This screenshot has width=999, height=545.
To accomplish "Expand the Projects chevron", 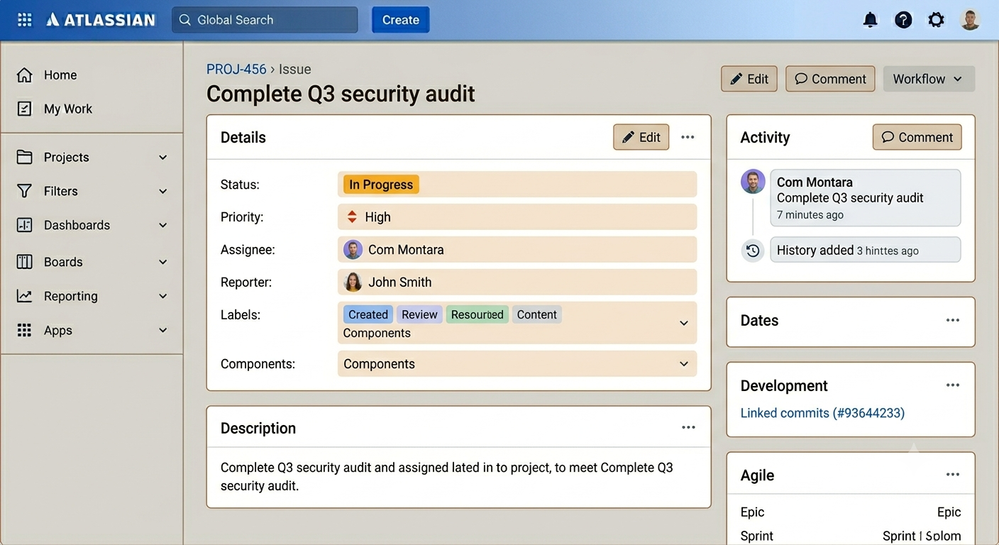I will pyautogui.click(x=163, y=157).
